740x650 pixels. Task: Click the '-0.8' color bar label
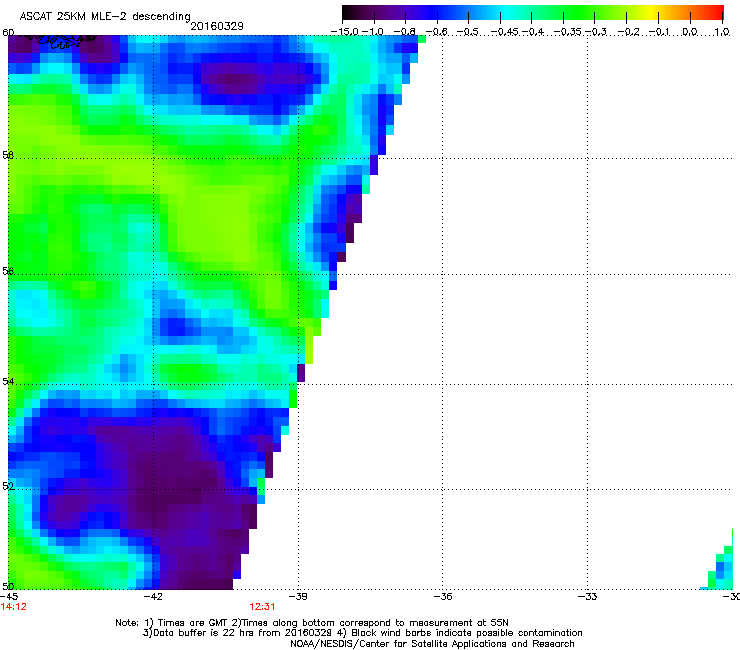(x=404, y=32)
